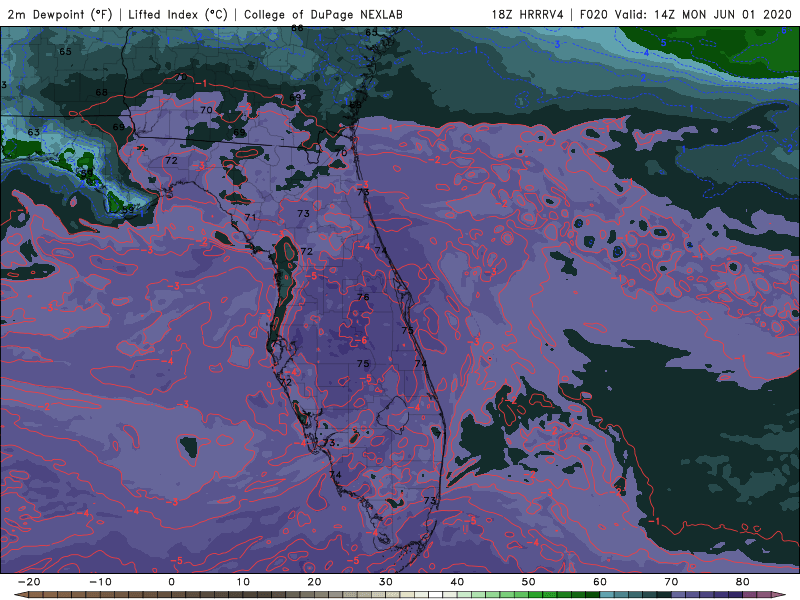Click the 50 label on the color scale
This screenshot has height=600, width=800.
[529, 582]
